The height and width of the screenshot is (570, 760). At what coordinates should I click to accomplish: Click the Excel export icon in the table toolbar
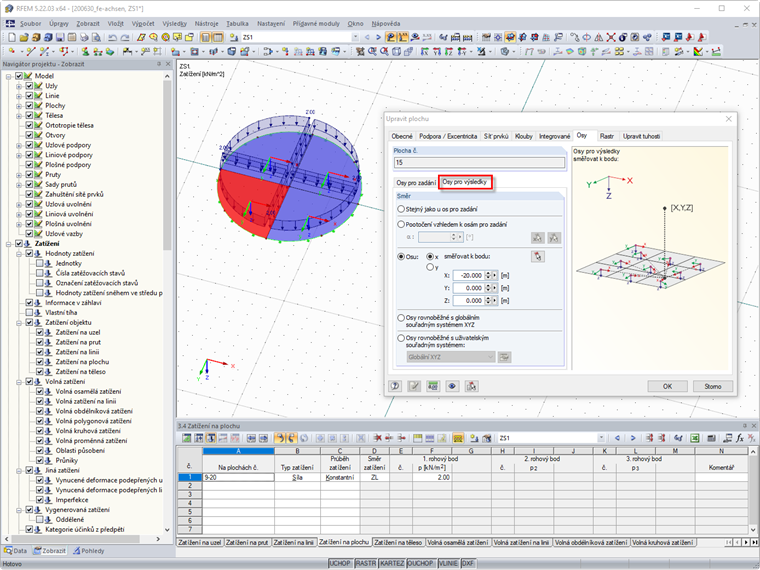[695, 438]
